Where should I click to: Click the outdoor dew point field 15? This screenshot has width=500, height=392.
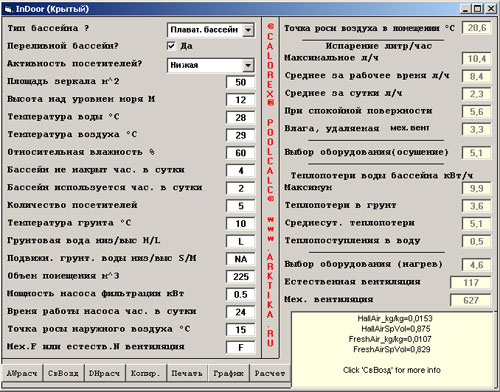(x=241, y=330)
